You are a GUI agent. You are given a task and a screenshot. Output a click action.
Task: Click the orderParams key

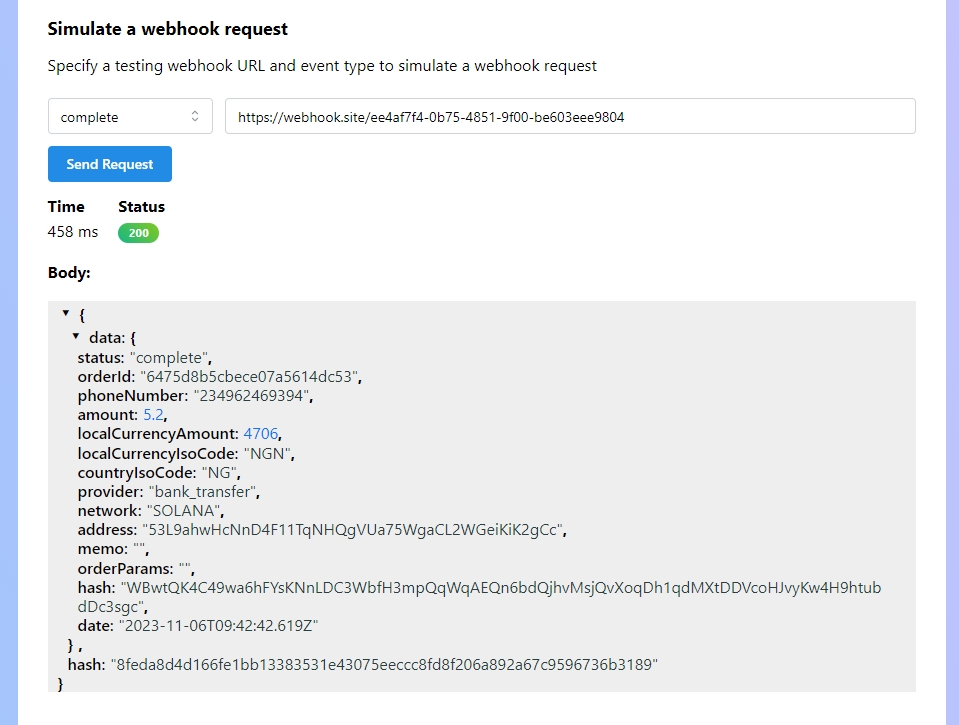pyautogui.click(x=123, y=568)
